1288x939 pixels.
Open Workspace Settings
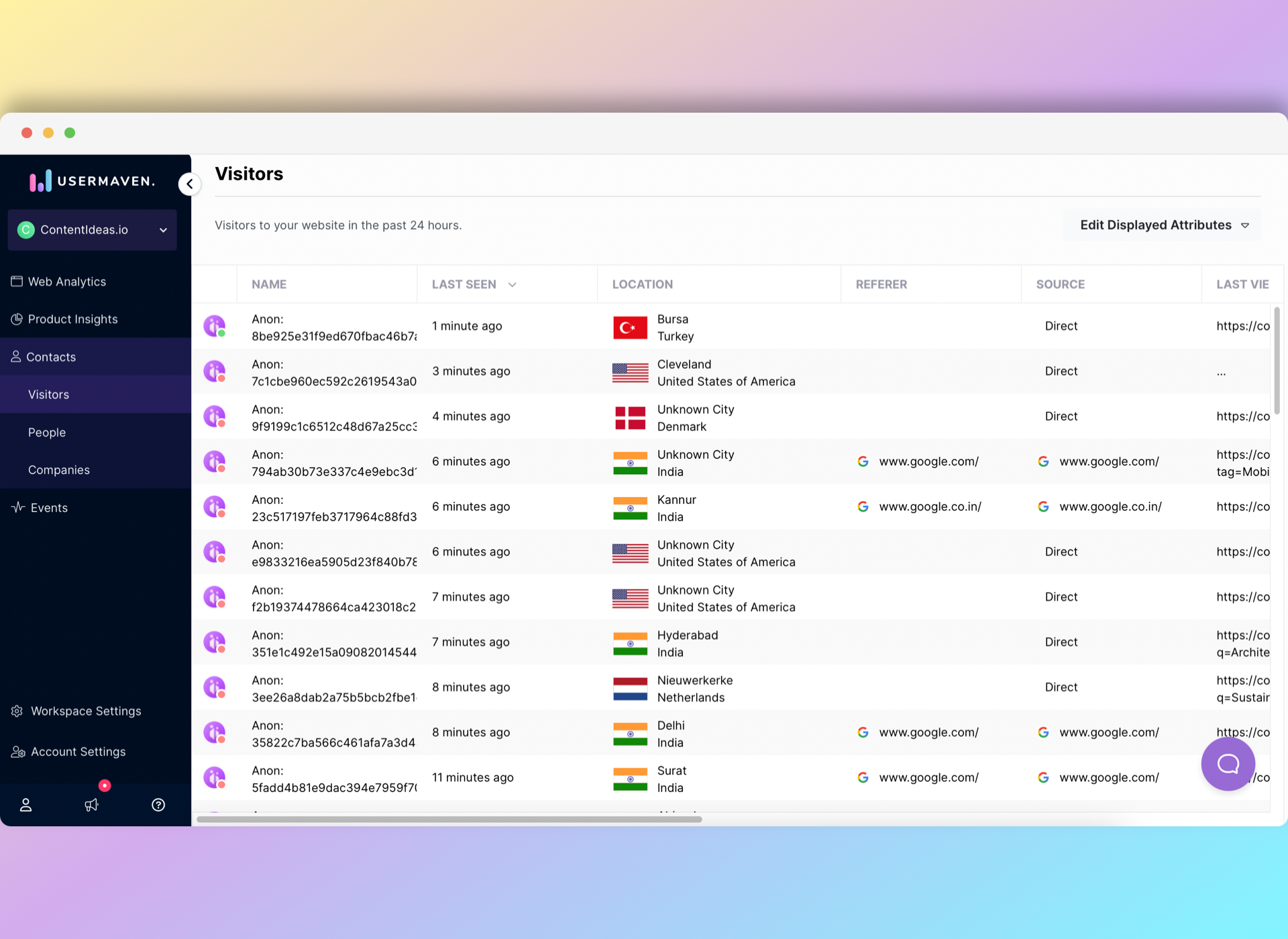click(x=76, y=711)
